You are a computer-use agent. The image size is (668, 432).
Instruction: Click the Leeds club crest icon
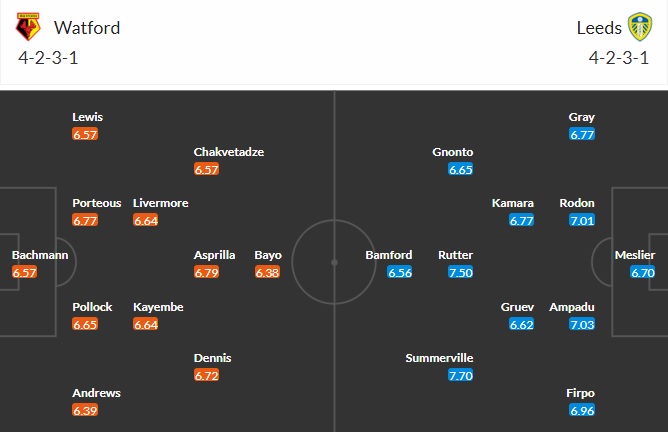(640, 27)
